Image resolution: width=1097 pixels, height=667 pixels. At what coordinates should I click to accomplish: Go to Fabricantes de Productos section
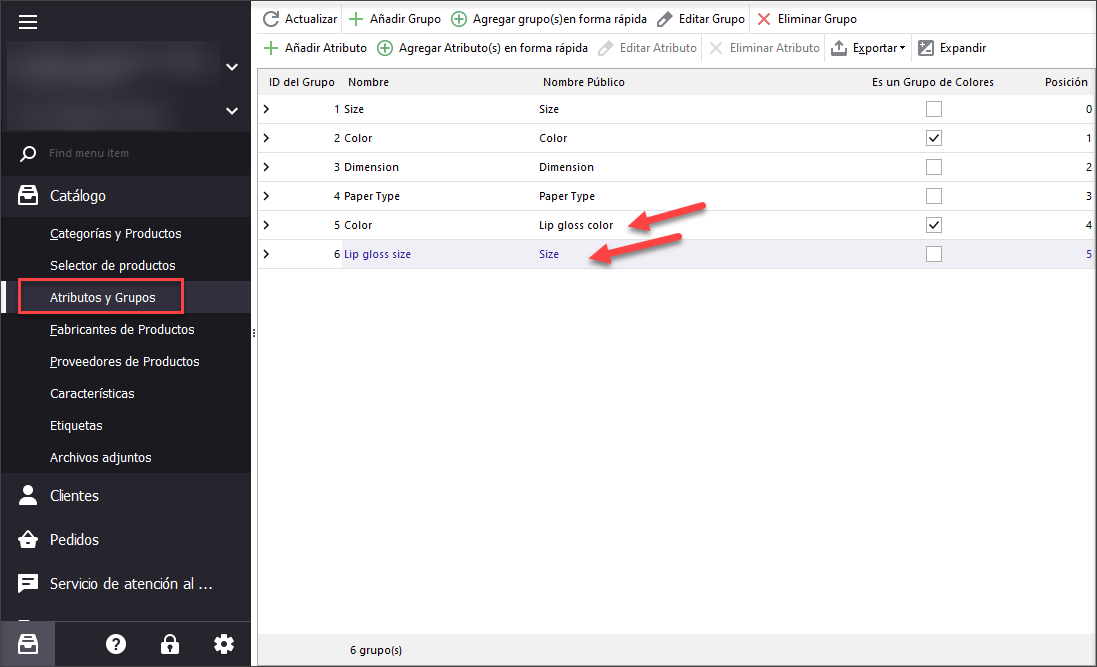click(122, 329)
